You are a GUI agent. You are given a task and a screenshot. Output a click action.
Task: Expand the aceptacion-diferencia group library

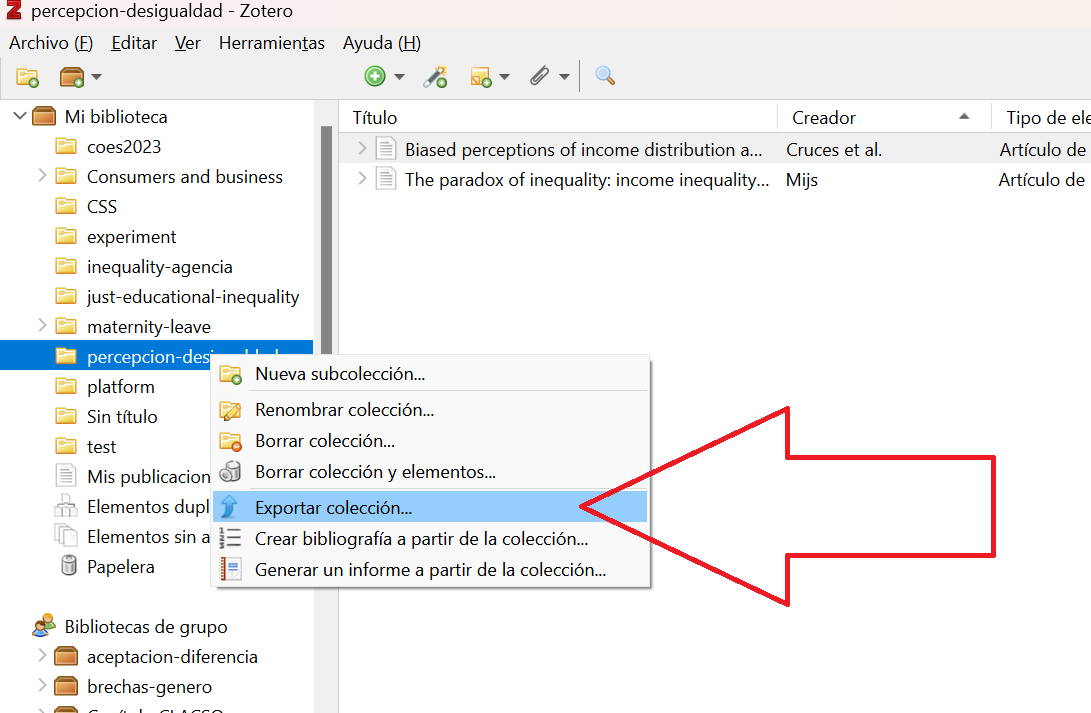pyautogui.click(x=42, y=657)
